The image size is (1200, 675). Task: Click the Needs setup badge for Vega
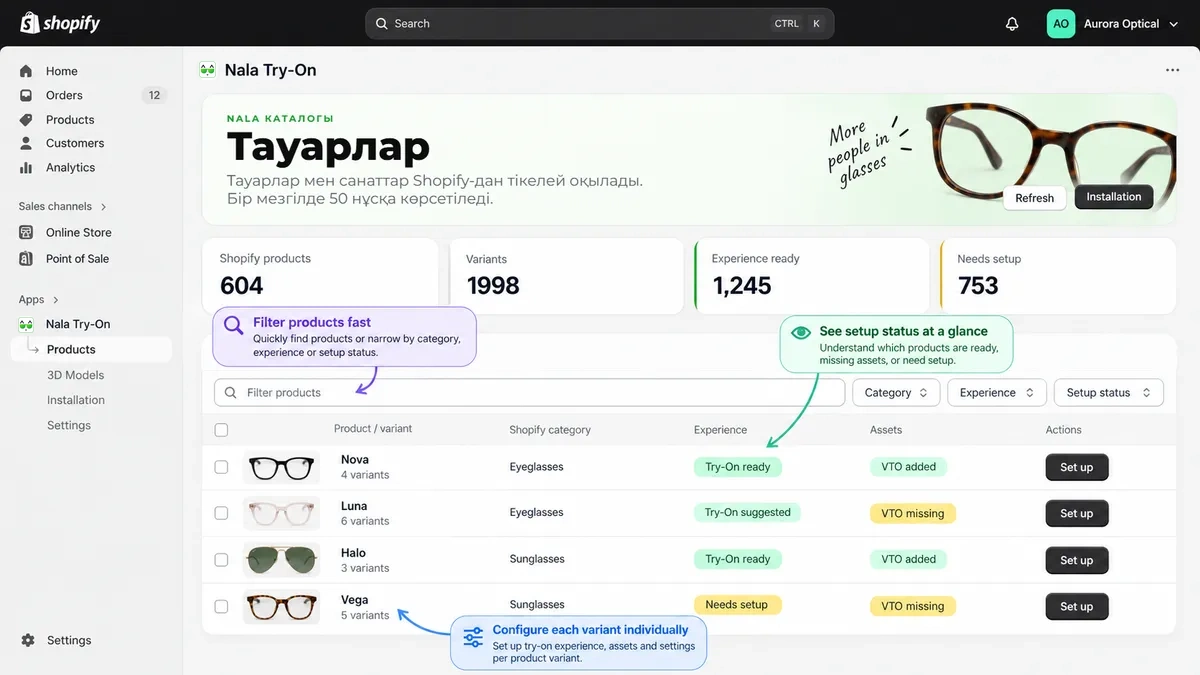click(737, 605)
